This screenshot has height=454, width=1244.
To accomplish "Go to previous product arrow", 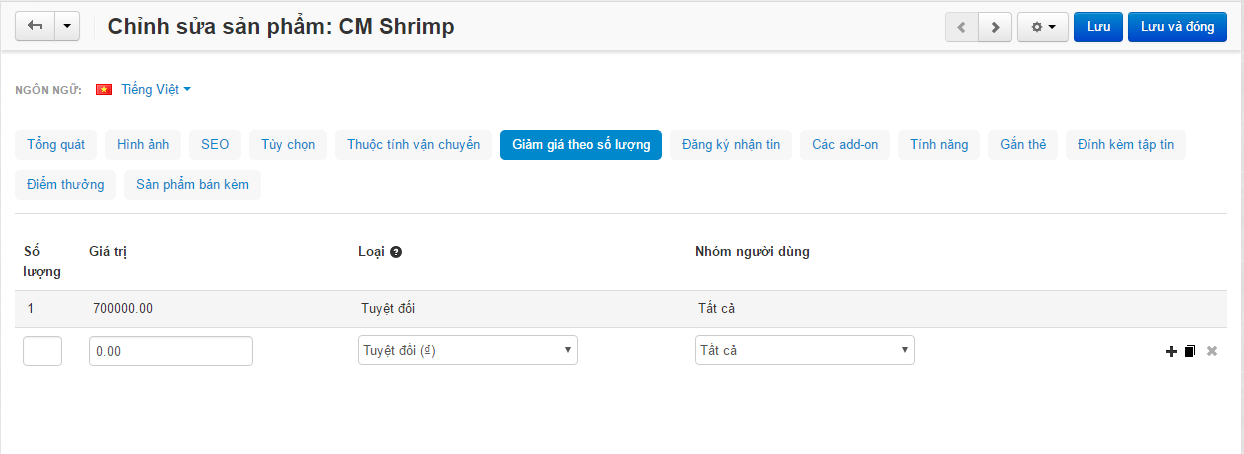I will (962, 27).
